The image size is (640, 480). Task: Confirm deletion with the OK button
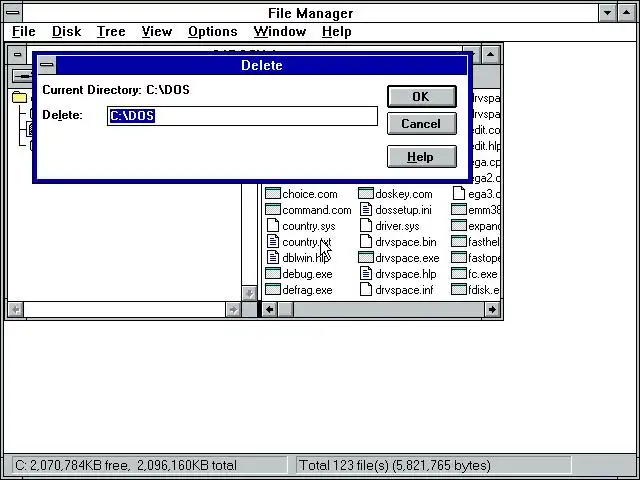click(422, 97)
